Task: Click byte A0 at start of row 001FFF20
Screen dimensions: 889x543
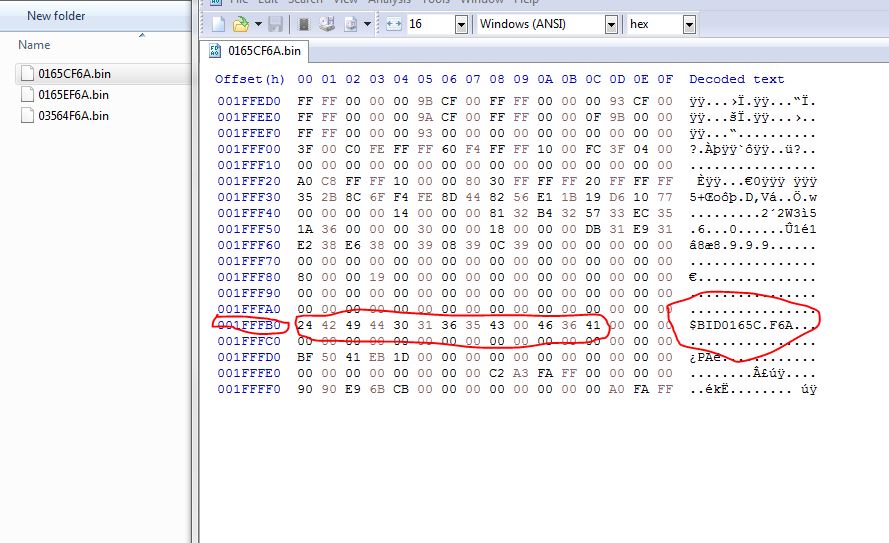Action: pyautogui.click(x=305, y=181)
